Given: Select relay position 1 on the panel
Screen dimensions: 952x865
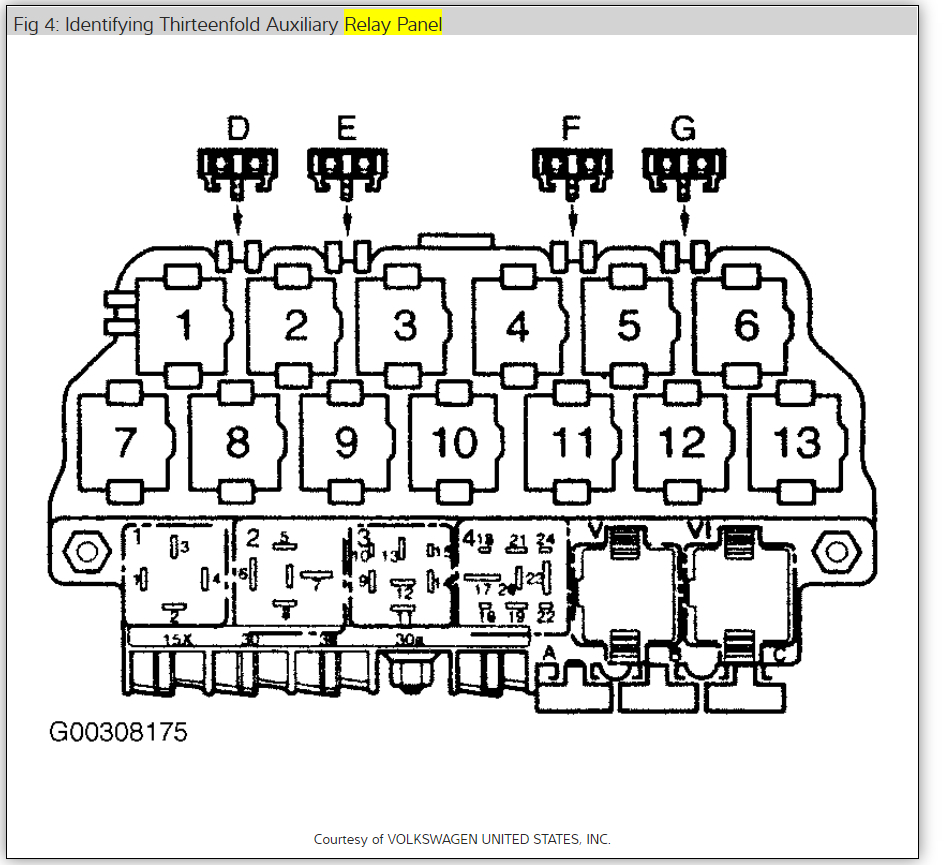Looking at the screenshot, I should tap(185, 320).
